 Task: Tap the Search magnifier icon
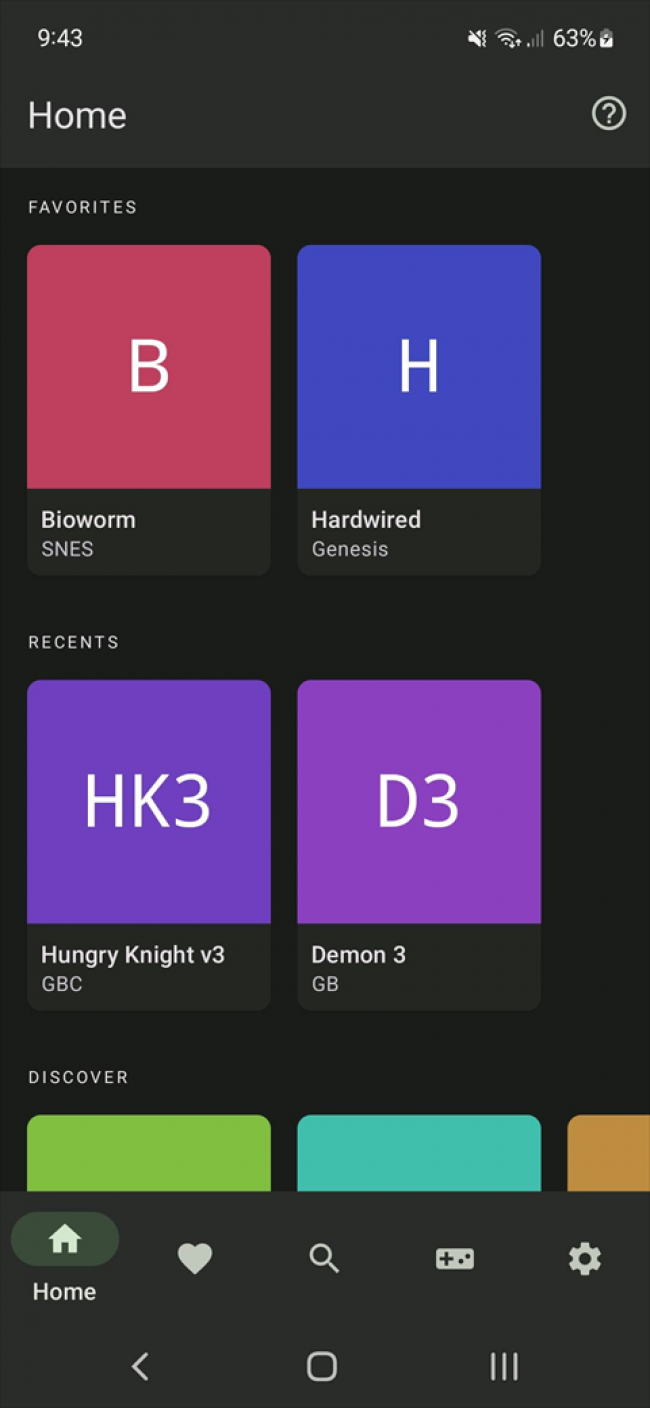pyautogui.click(x=324, y=1258)
